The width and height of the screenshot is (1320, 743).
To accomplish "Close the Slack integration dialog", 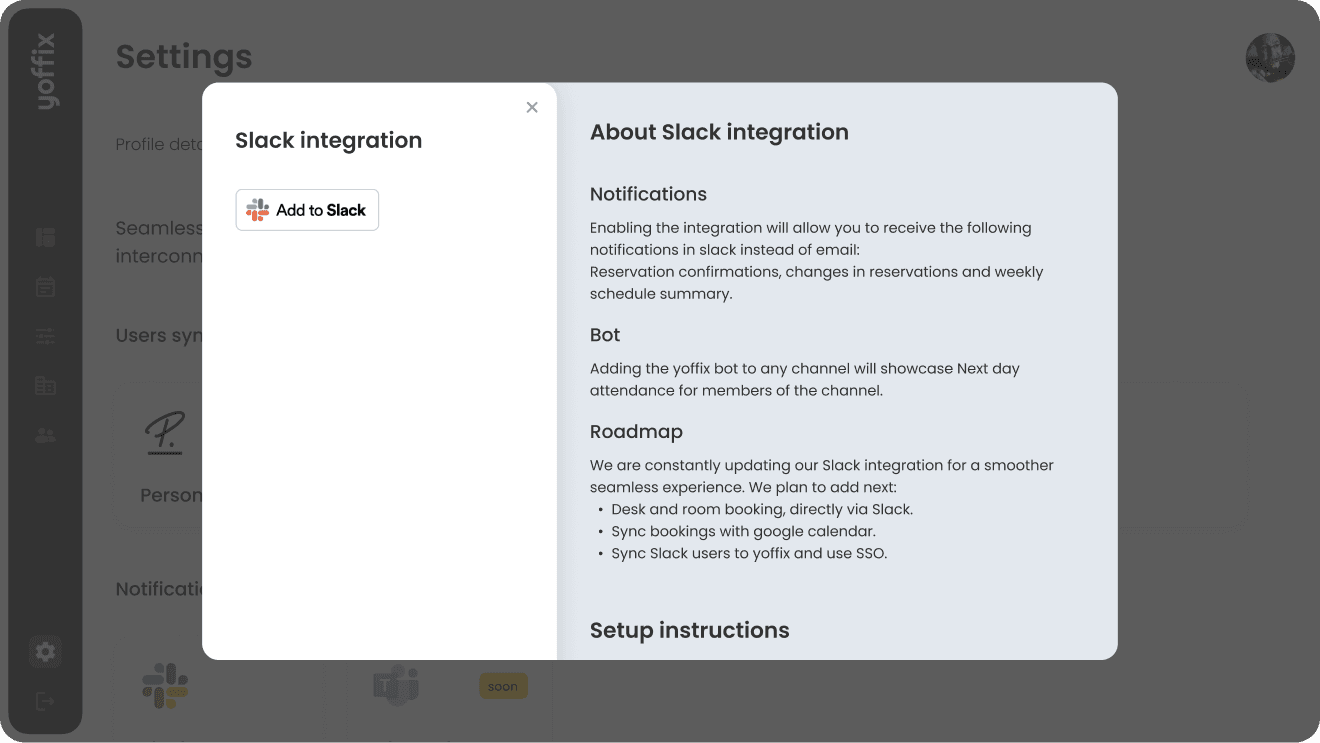I will (x=532, y=107).
